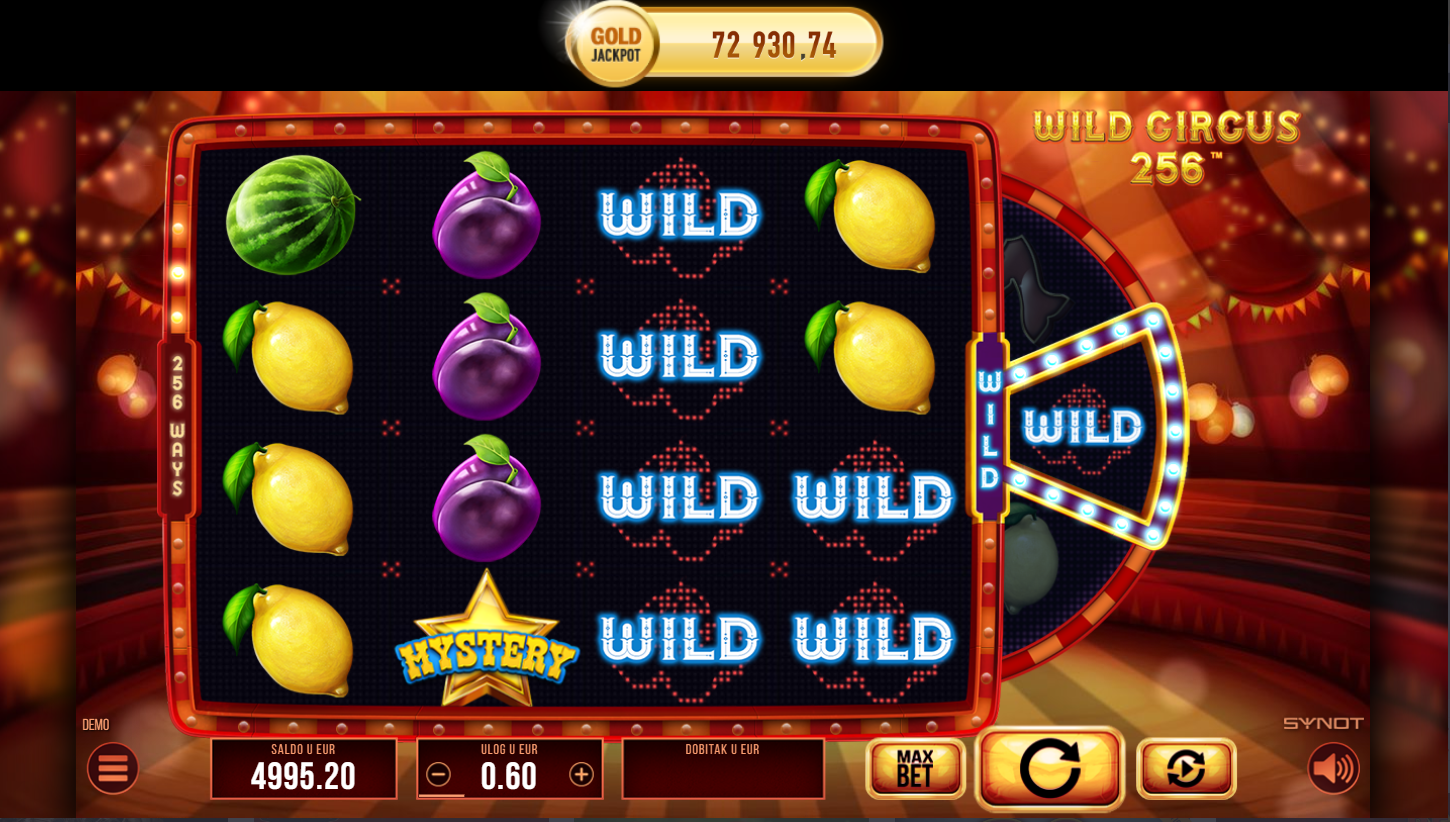Click the Mystery star symbol
This screenshot has height=822, width=1450.
486,640
